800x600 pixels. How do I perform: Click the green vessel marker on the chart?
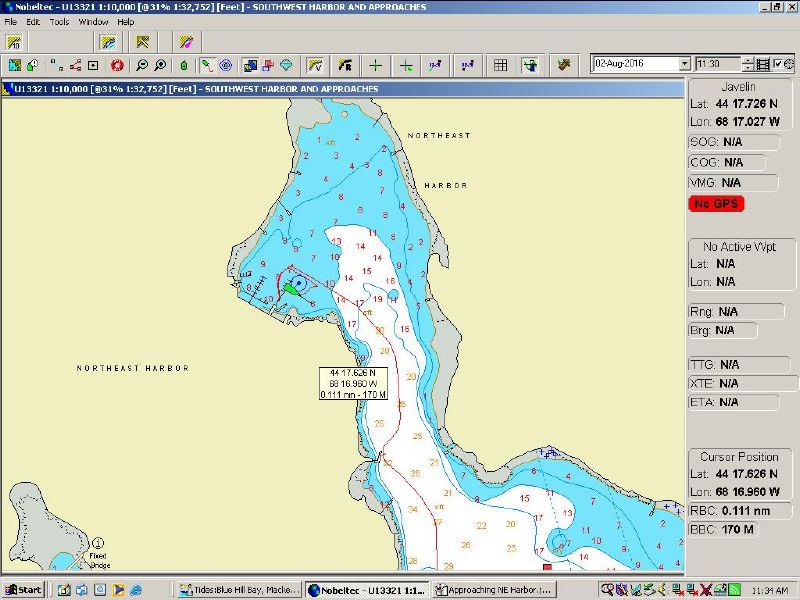click(290, 288)
